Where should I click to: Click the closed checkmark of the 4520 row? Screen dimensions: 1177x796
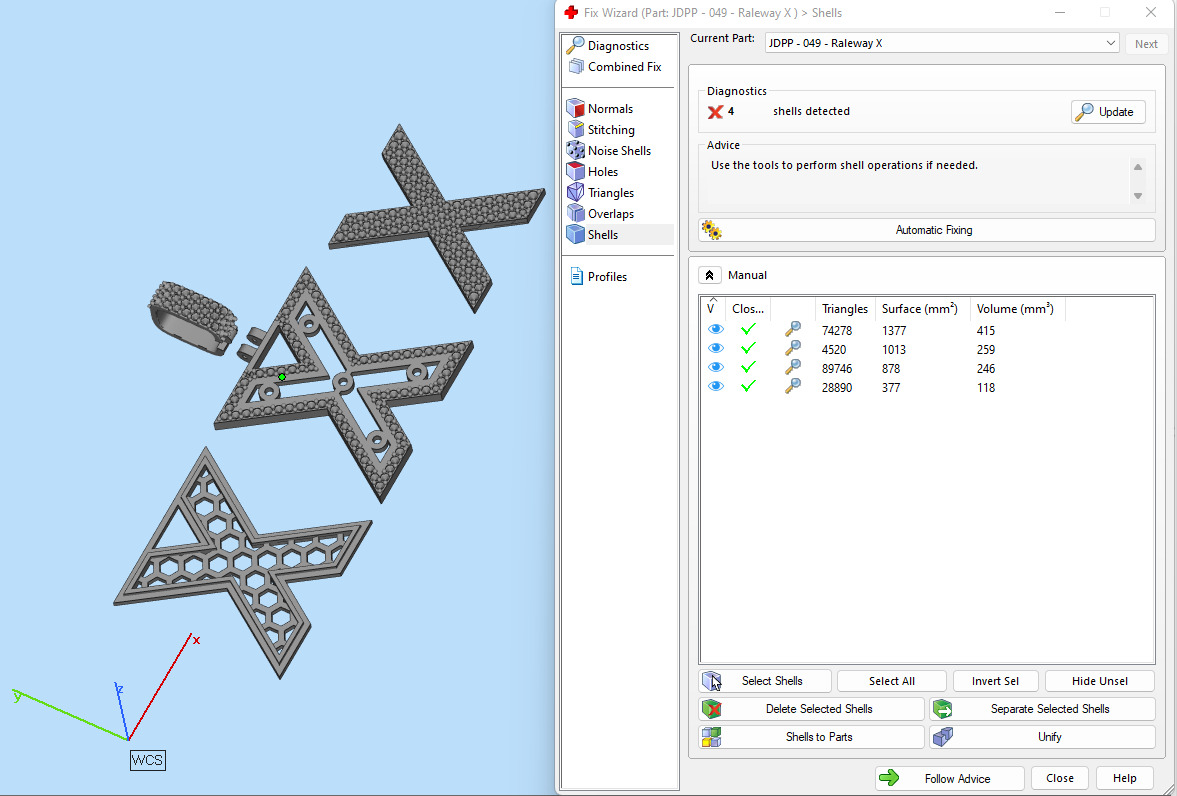coord(748,348)
